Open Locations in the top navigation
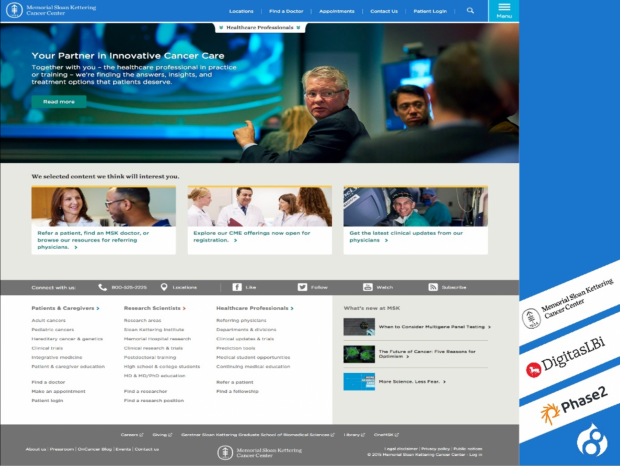Viewport: 620px width, 466px height. coord(241,11)
